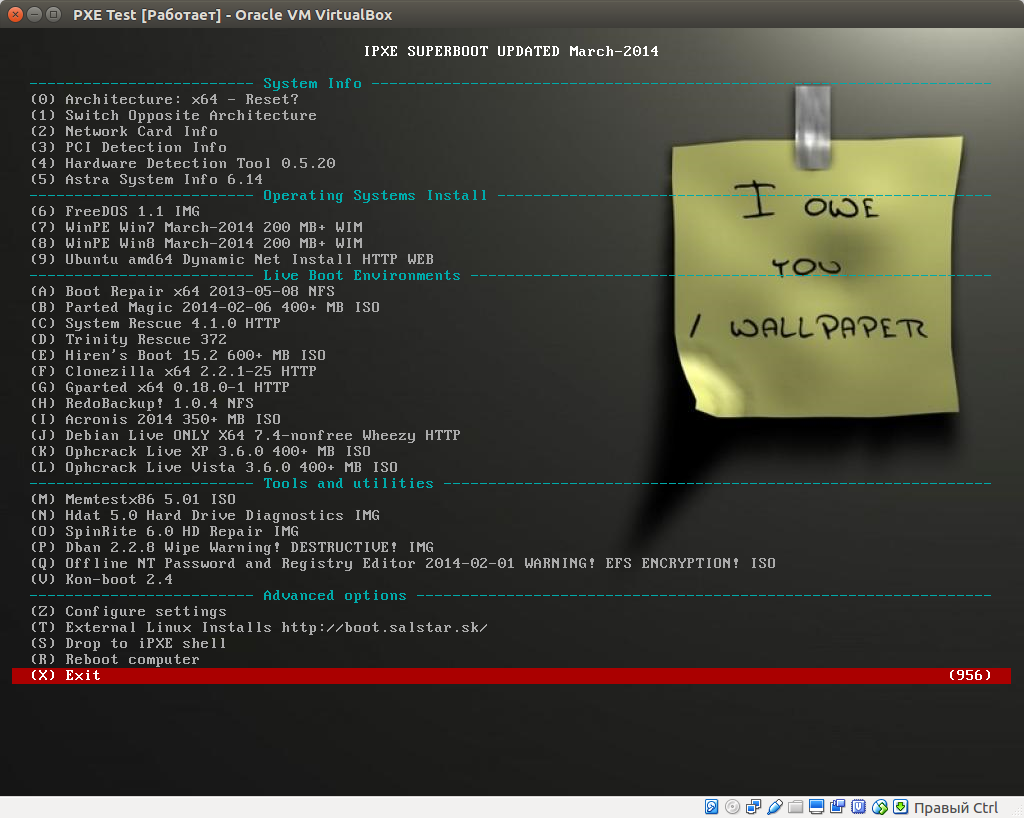Screen dimensions: 1024x818
Task: Choose (S) Drop to iPXE shell
Action: (x=129, y=644)
